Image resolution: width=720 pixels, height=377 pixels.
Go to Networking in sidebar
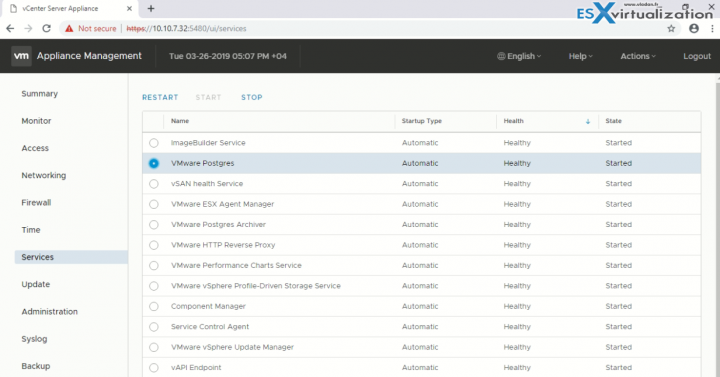coord(44,175)
